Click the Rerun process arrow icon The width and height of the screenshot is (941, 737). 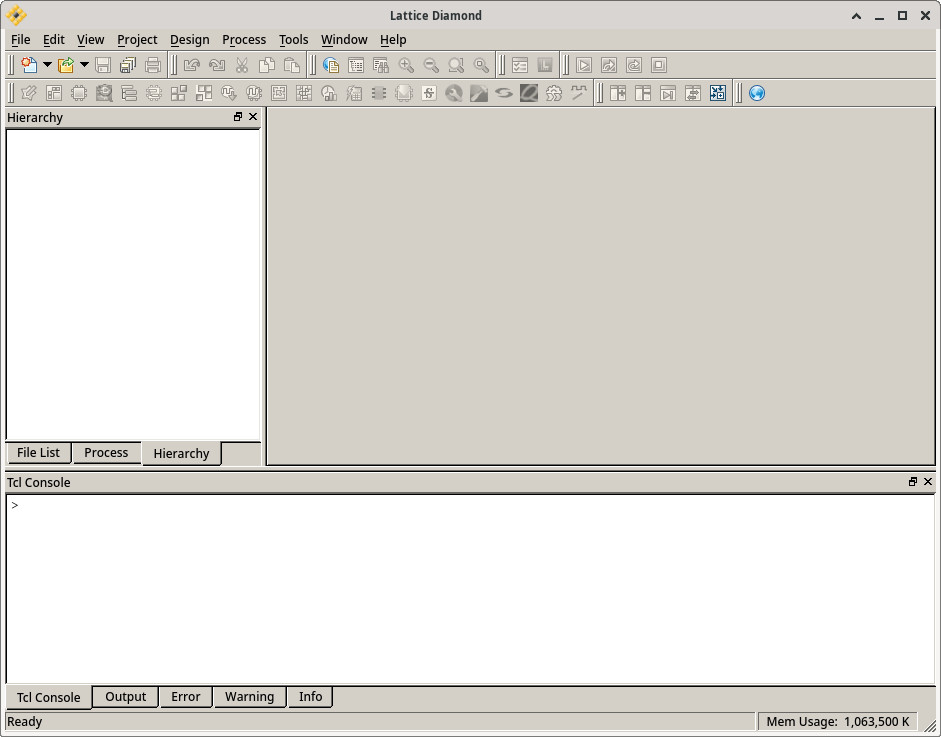609,65
